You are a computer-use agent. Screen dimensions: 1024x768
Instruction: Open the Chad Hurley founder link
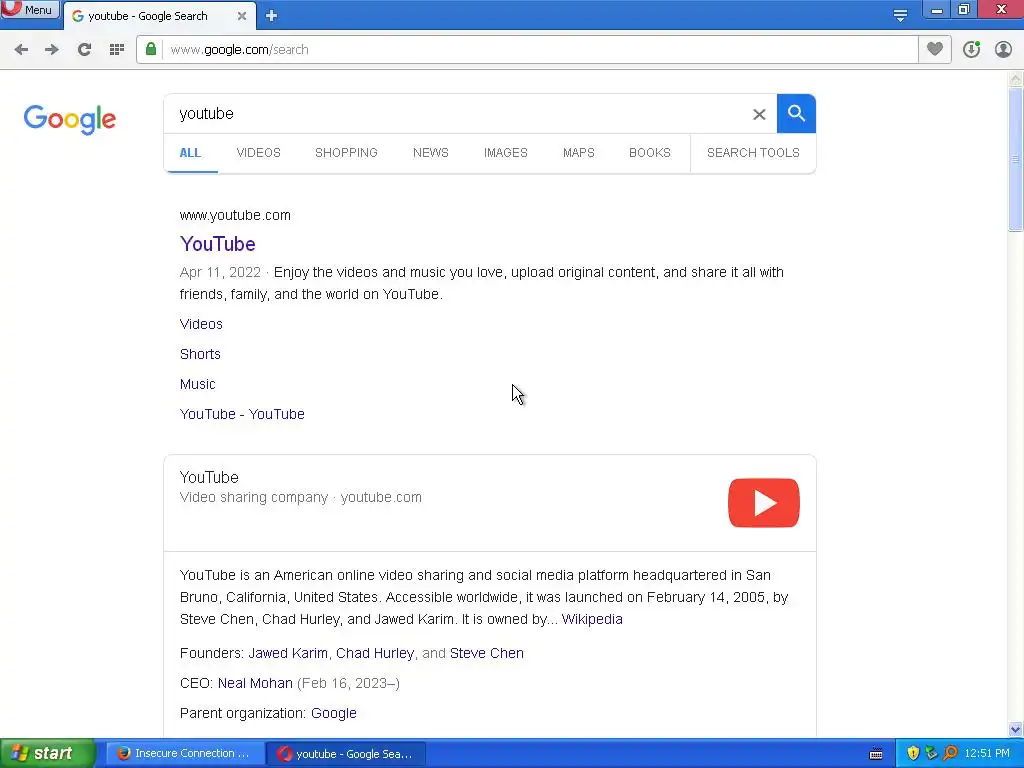[375, 653]
